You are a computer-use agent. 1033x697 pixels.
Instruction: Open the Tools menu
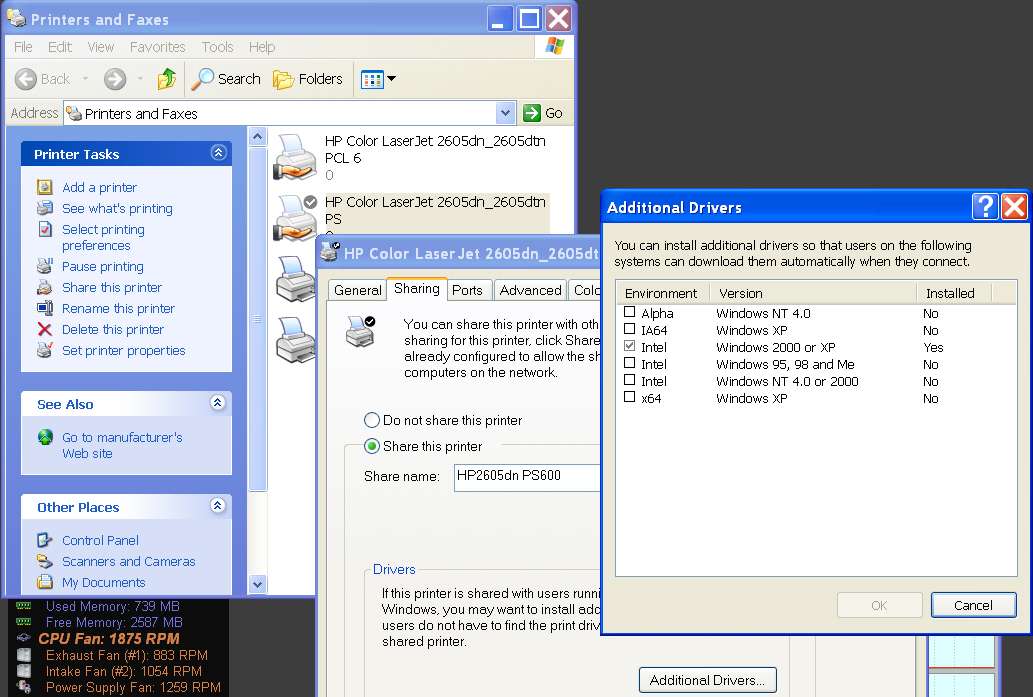(x=217, y=47)
